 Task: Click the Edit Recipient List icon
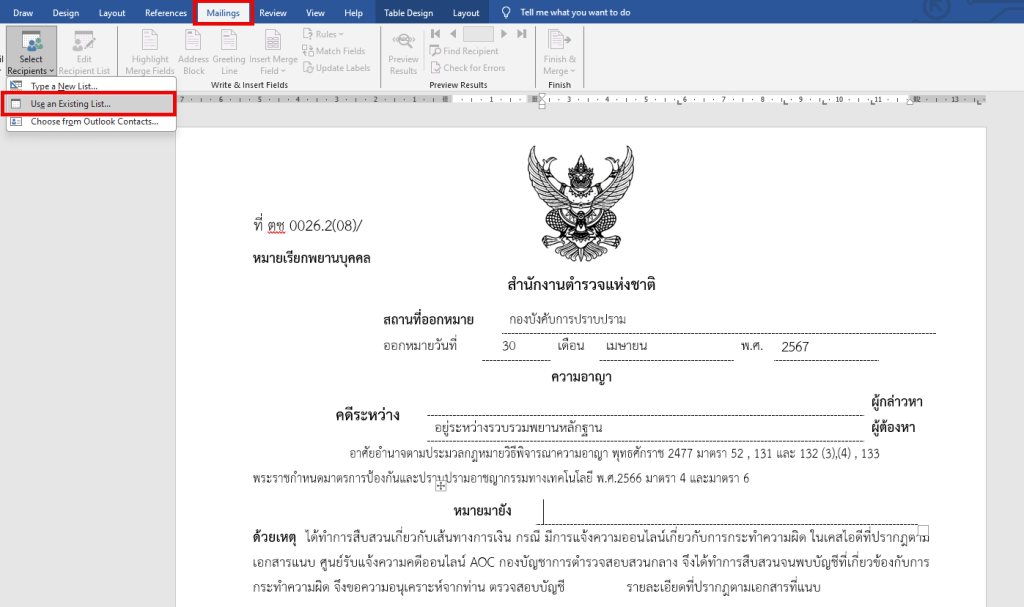click(x=85, y=52)
